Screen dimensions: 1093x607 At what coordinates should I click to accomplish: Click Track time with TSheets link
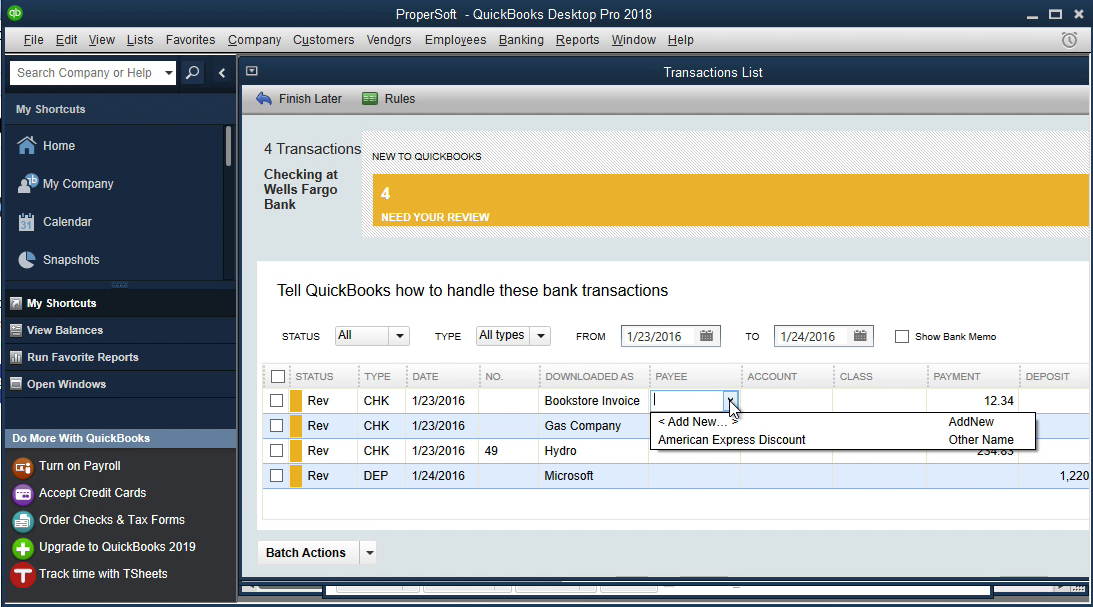[x=103, y=574]
